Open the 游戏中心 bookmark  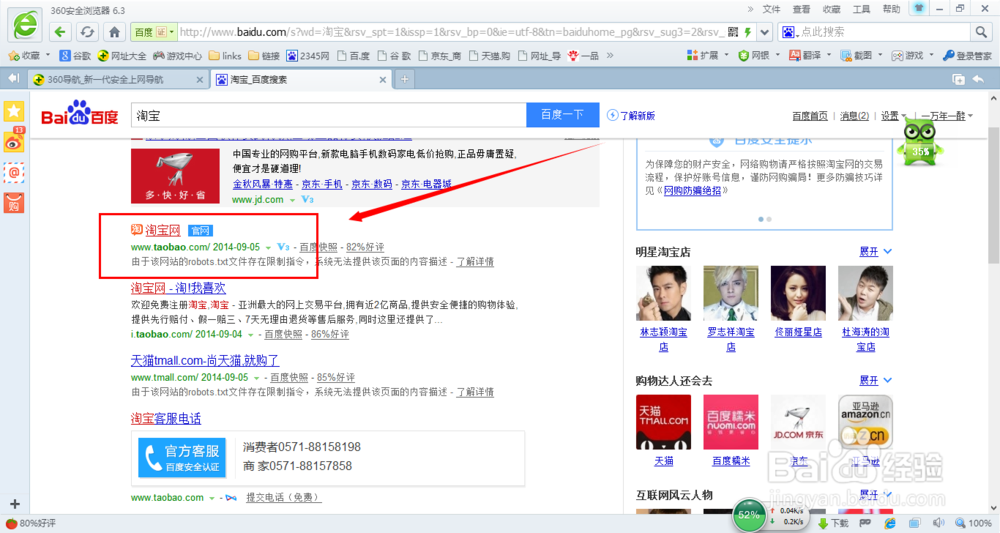point(177,56)
